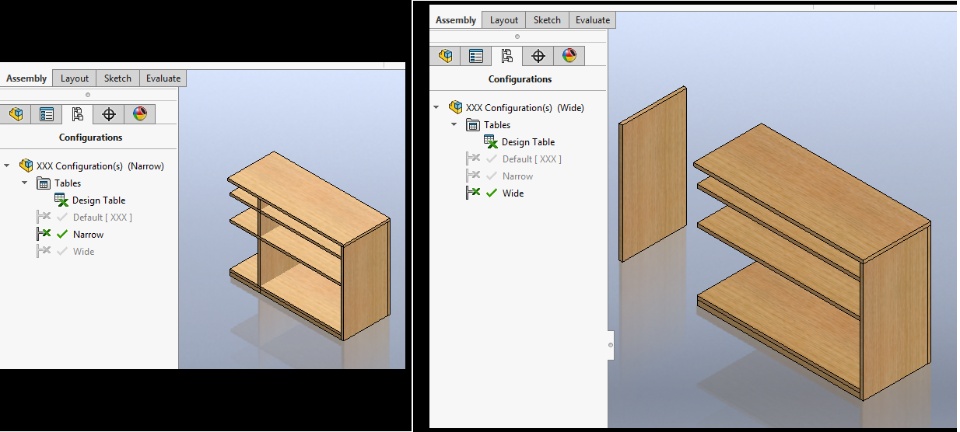This screenshot has height=432, width=960.
Task: Click Configurations heading in right window
Action: tap(520, 80)
